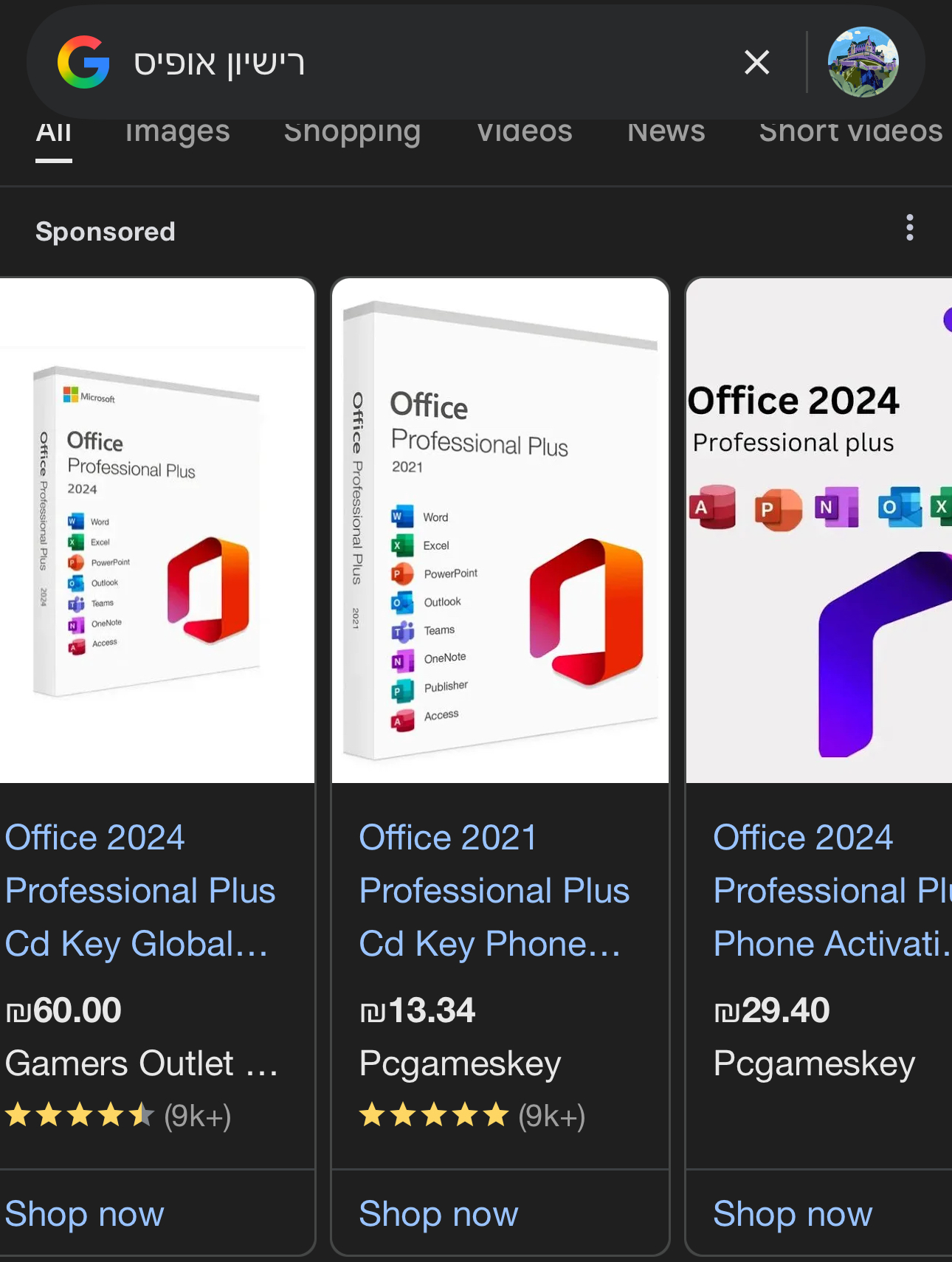This screenshot has height=1262, width=952.
Task: Go to the News tab
Action: pyautogui.click(x=666, y=132)
